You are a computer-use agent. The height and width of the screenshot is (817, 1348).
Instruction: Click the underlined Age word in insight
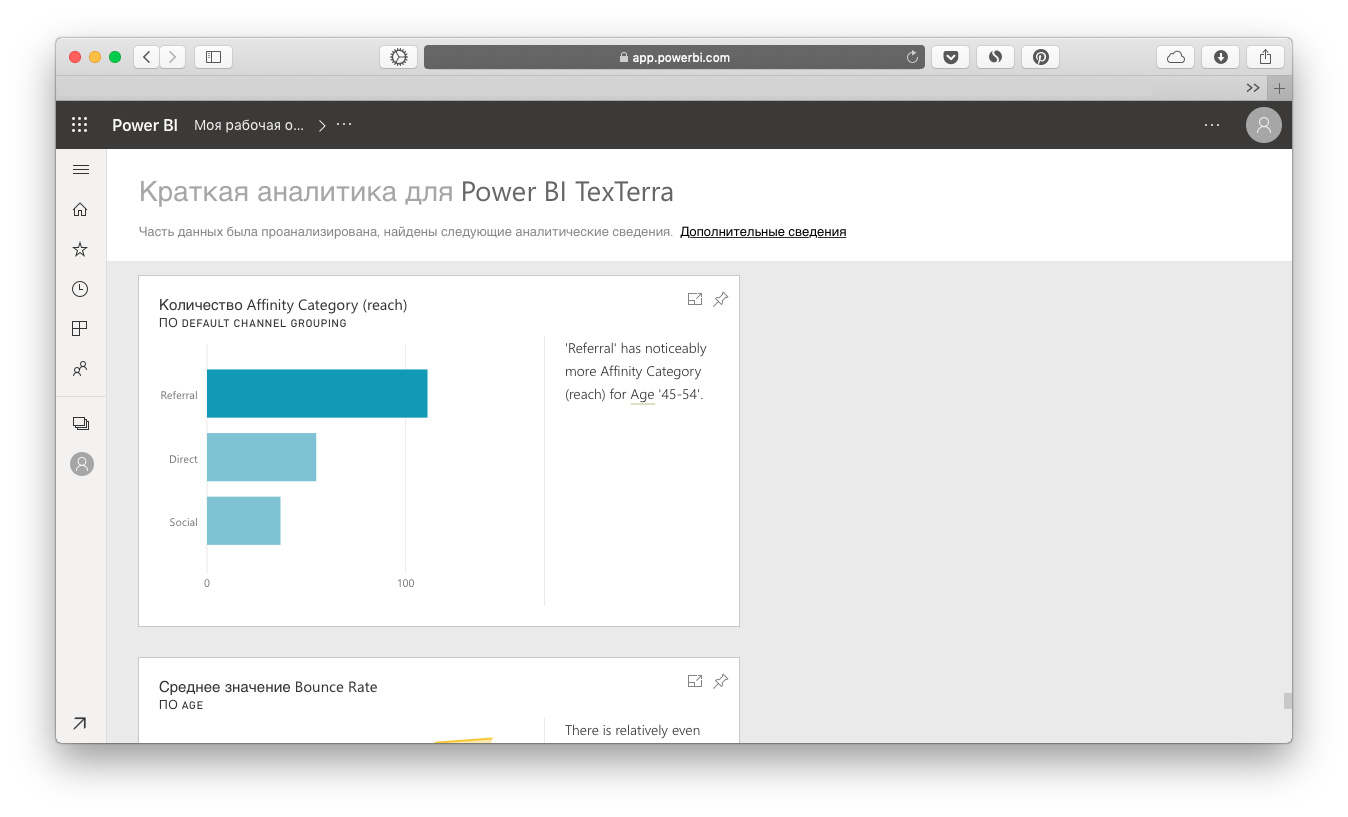point(642,395)
